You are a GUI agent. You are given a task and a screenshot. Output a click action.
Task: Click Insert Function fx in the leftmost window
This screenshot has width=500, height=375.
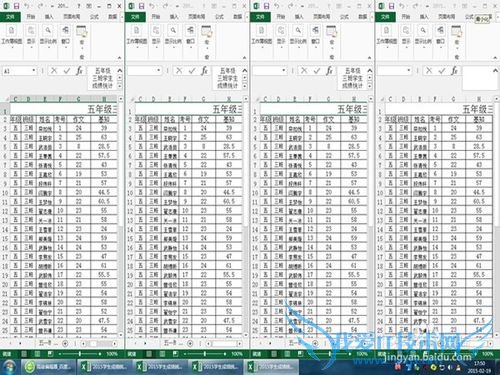79,71
